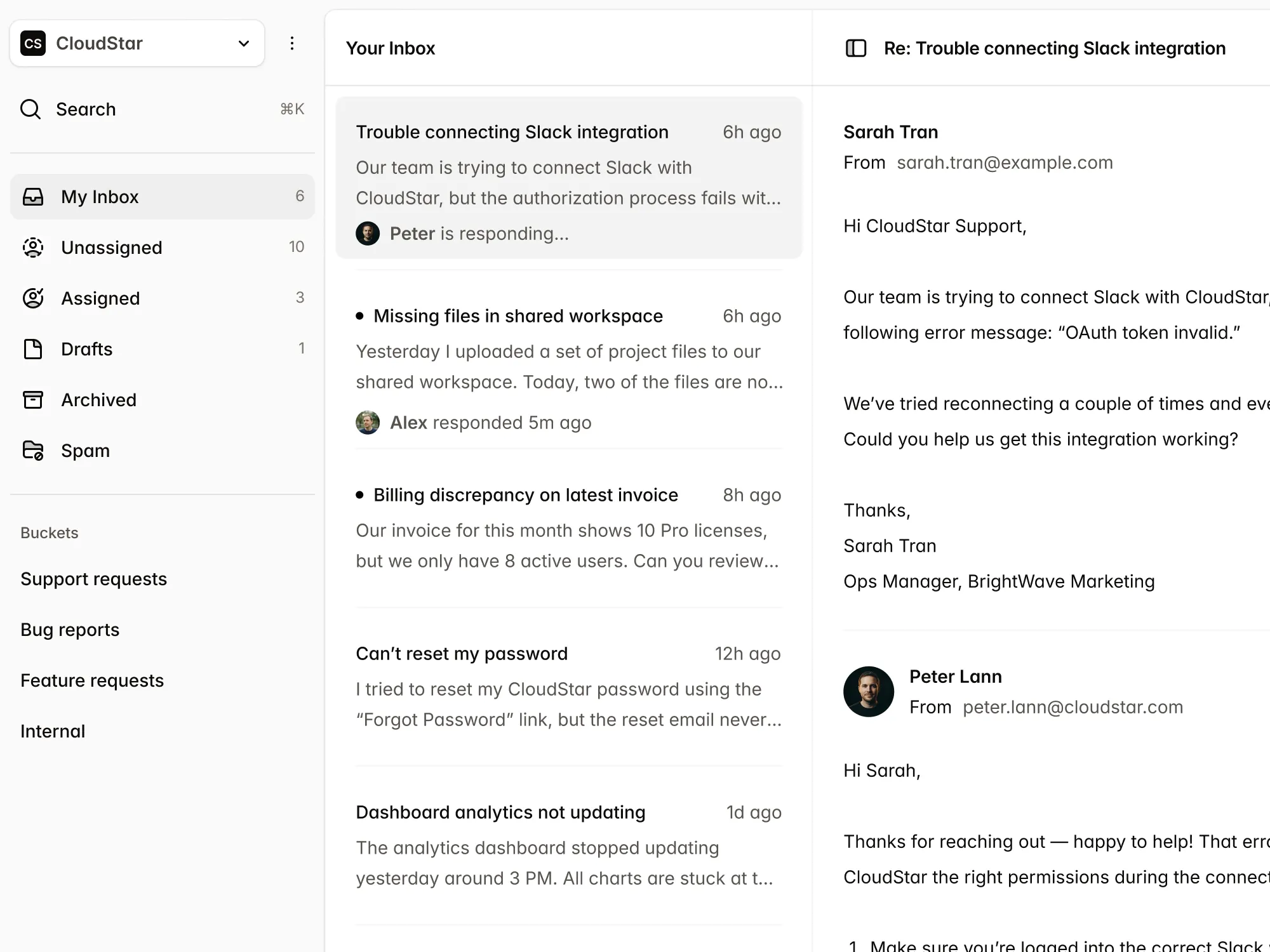This screenshot has height=952, width=1270.
Task: Click the Ops Manager, BrightWave Marketing signature
Action: pos(999,581)
